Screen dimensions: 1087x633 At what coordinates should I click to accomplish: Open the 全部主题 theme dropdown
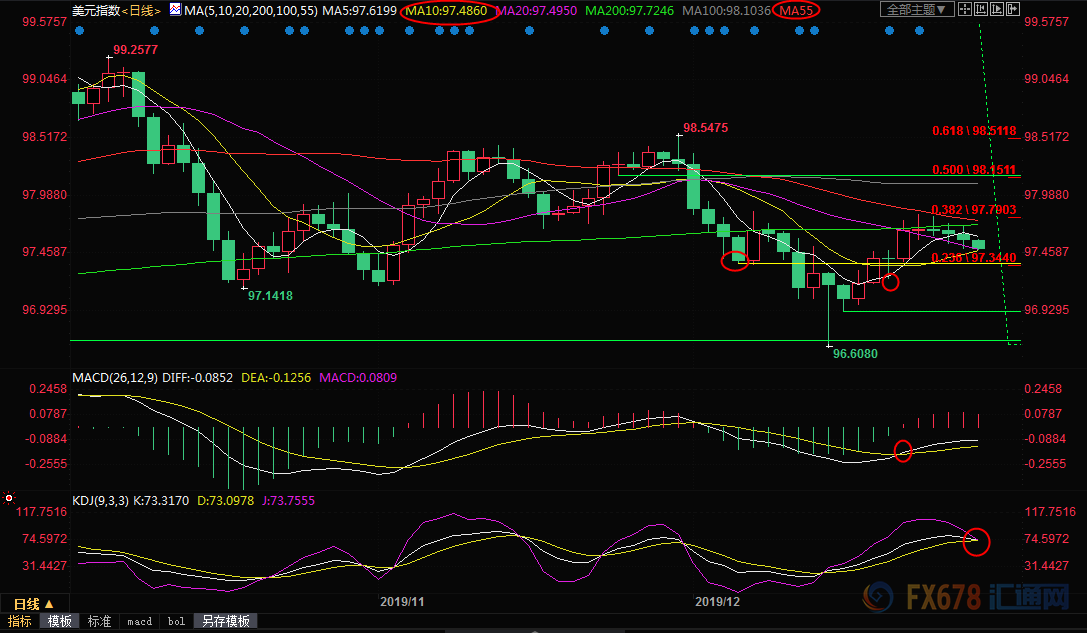point(912,10)
